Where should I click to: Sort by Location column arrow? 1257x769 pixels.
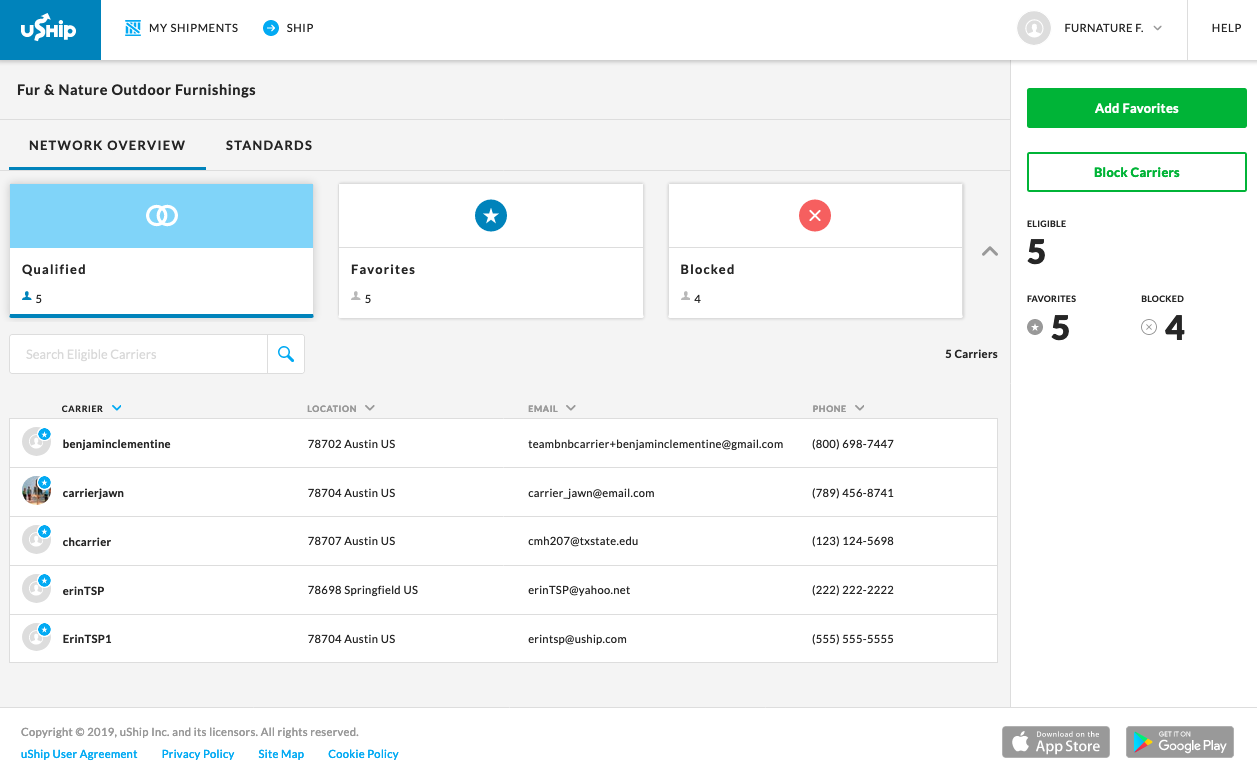(370, 408)
